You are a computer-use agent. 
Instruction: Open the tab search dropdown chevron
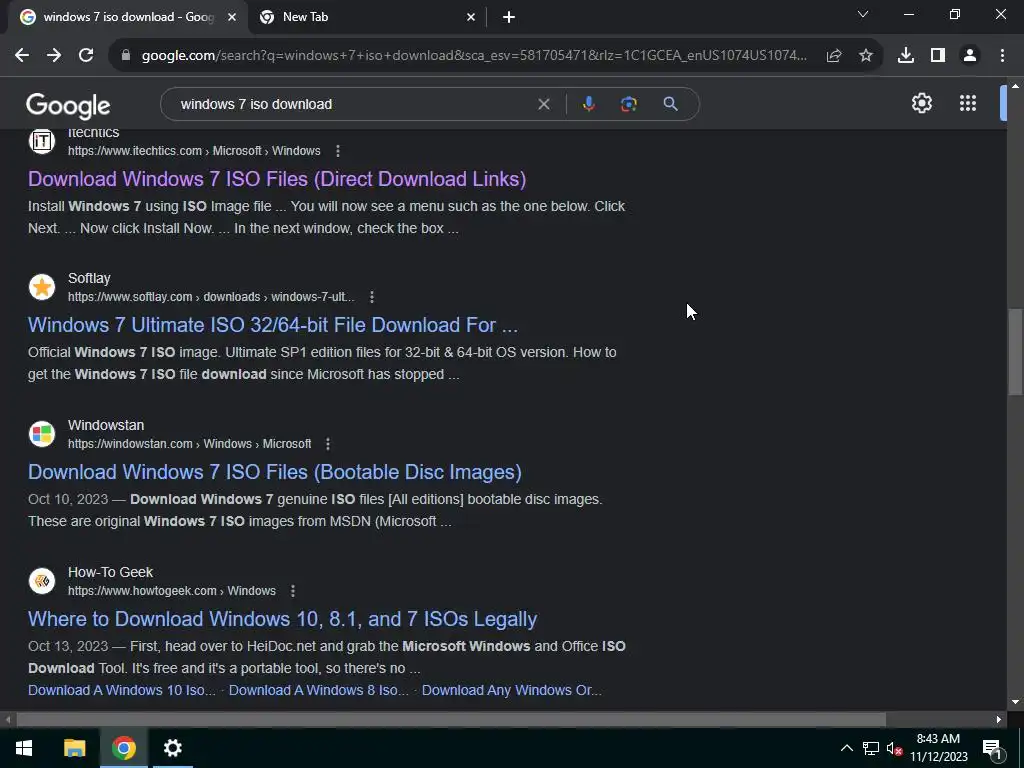tap(863, 14)
